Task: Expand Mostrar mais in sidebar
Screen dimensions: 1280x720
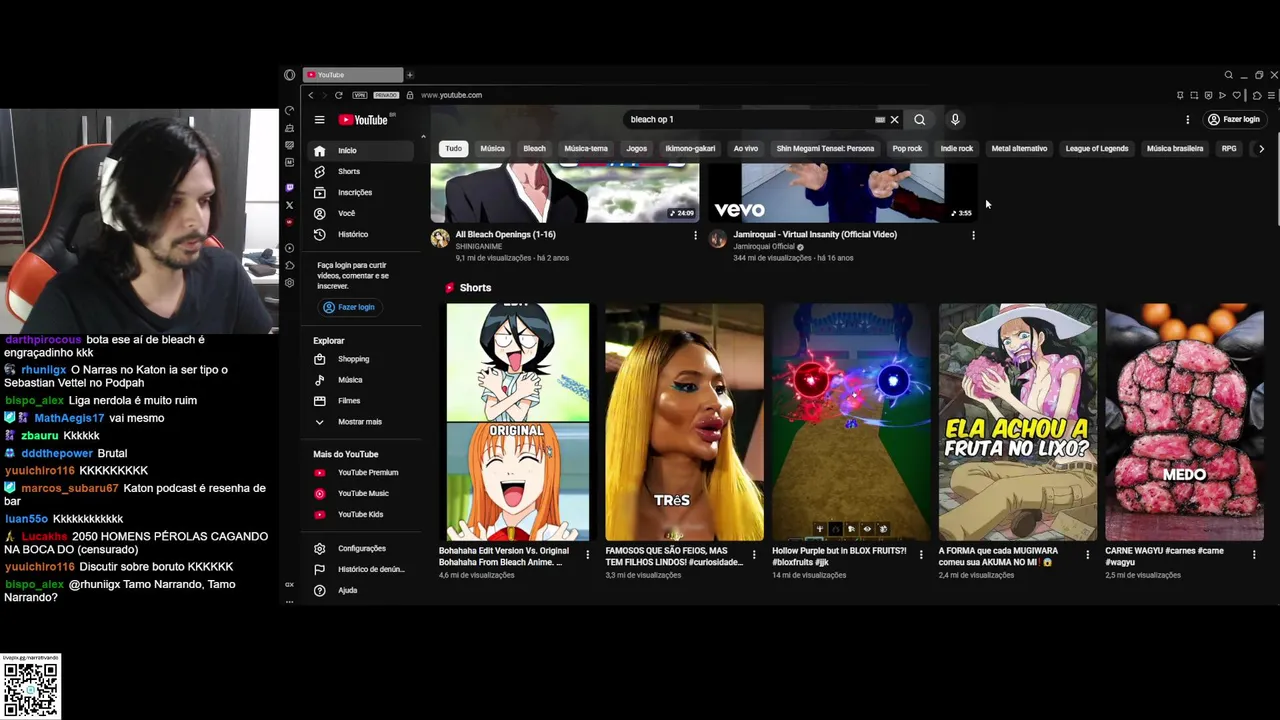Action: (362, 422)
